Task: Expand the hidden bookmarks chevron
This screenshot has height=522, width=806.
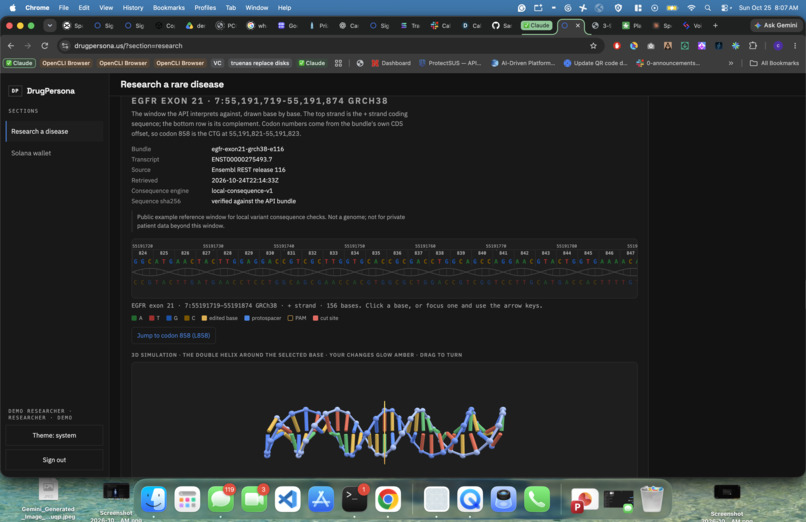Action: click(x=730, y=63)
